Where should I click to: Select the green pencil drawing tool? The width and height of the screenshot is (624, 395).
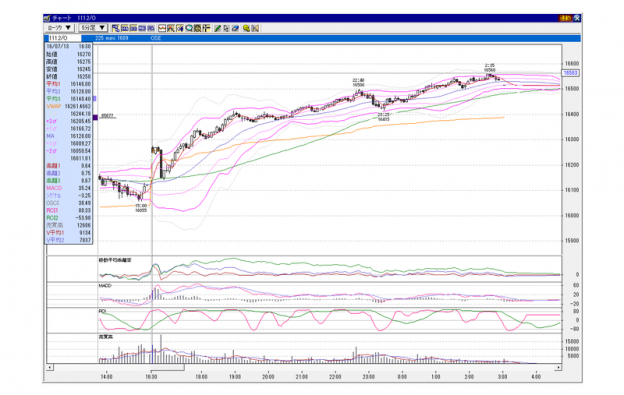point(218,28)
